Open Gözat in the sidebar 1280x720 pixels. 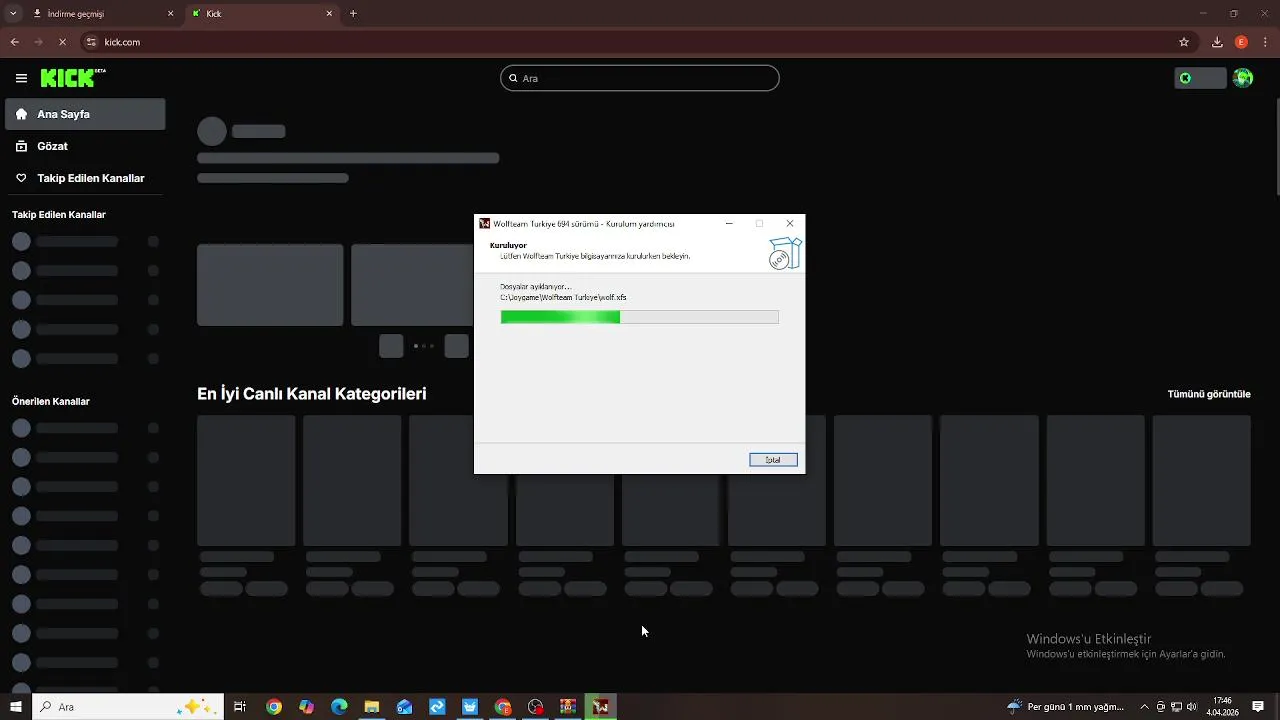coord(85,146)
